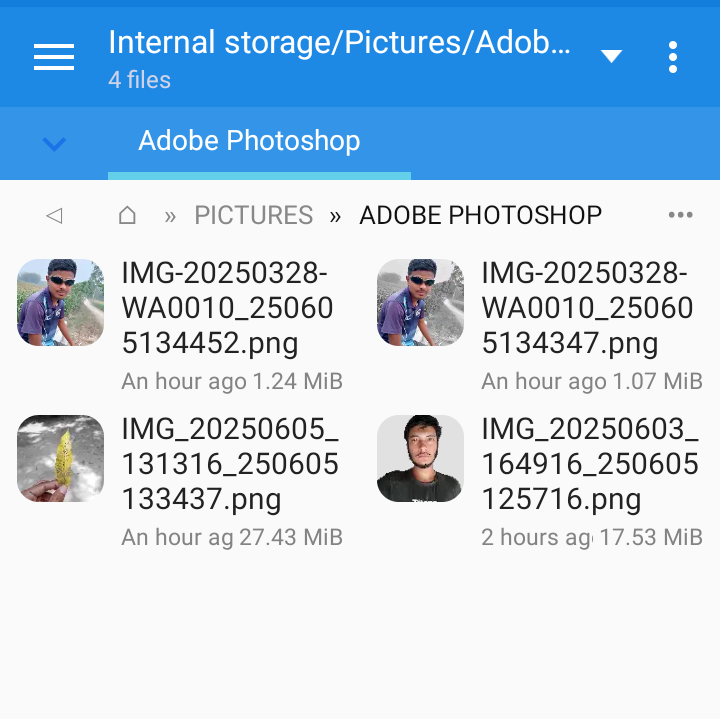Open the three-dot overflow menu in header
The width and height of the screenshot is (720, 719).
673,57
